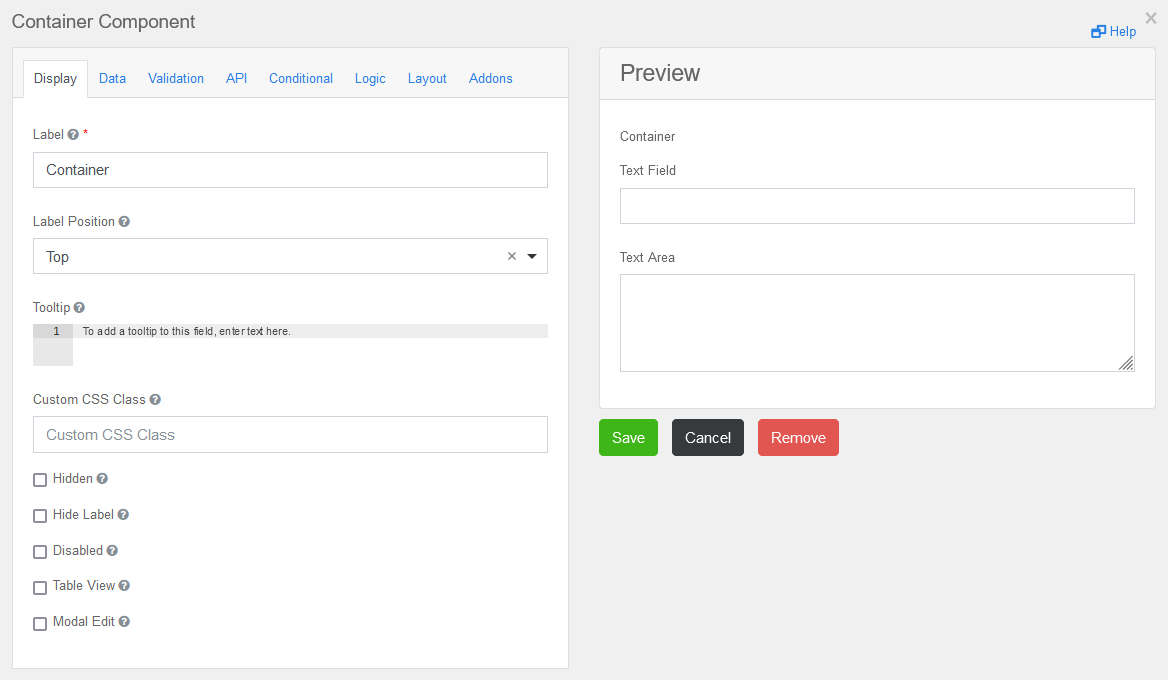Open the Label Position dropdown arrow
Image resolution: width=1168 pixels, height=680 pixels.
pos(532,256)
